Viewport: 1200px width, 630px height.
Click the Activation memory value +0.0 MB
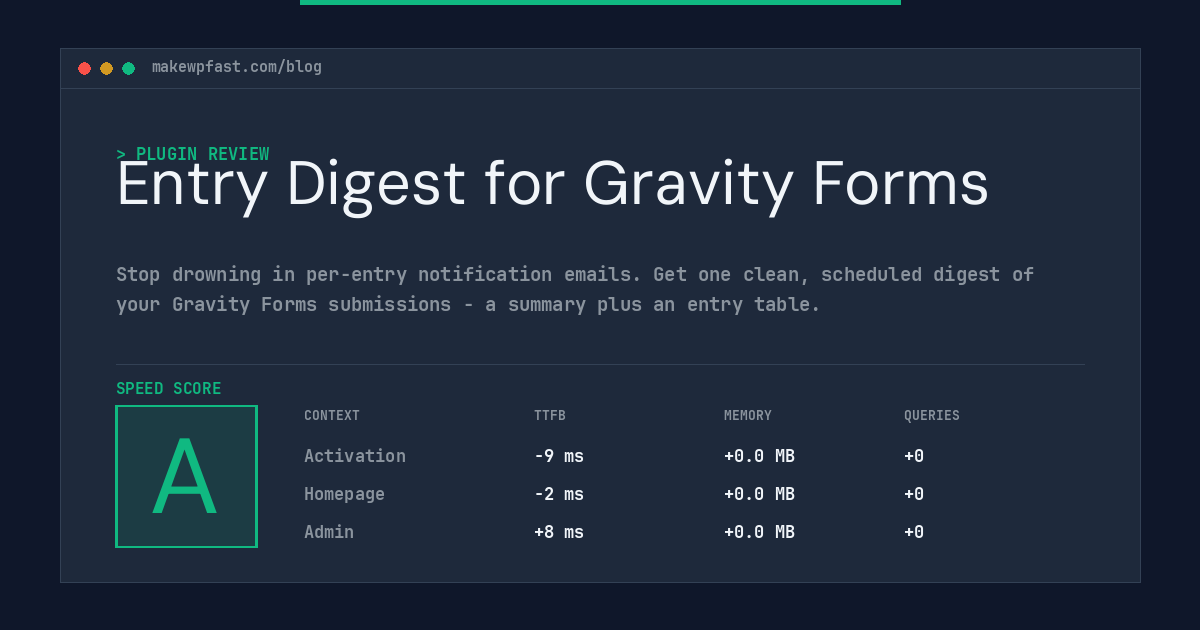pos(759,456)
